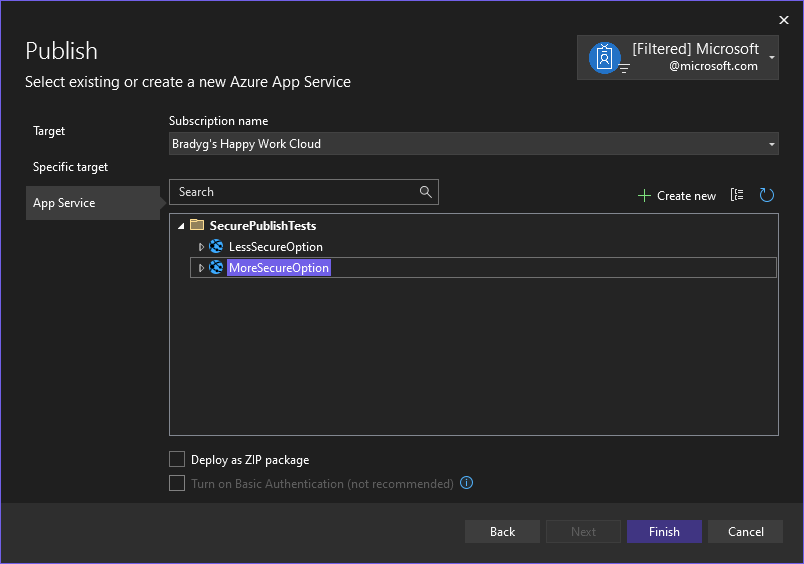804x564 pixels.
Task: Switch to the Specific target step
Action: point(70,167)
